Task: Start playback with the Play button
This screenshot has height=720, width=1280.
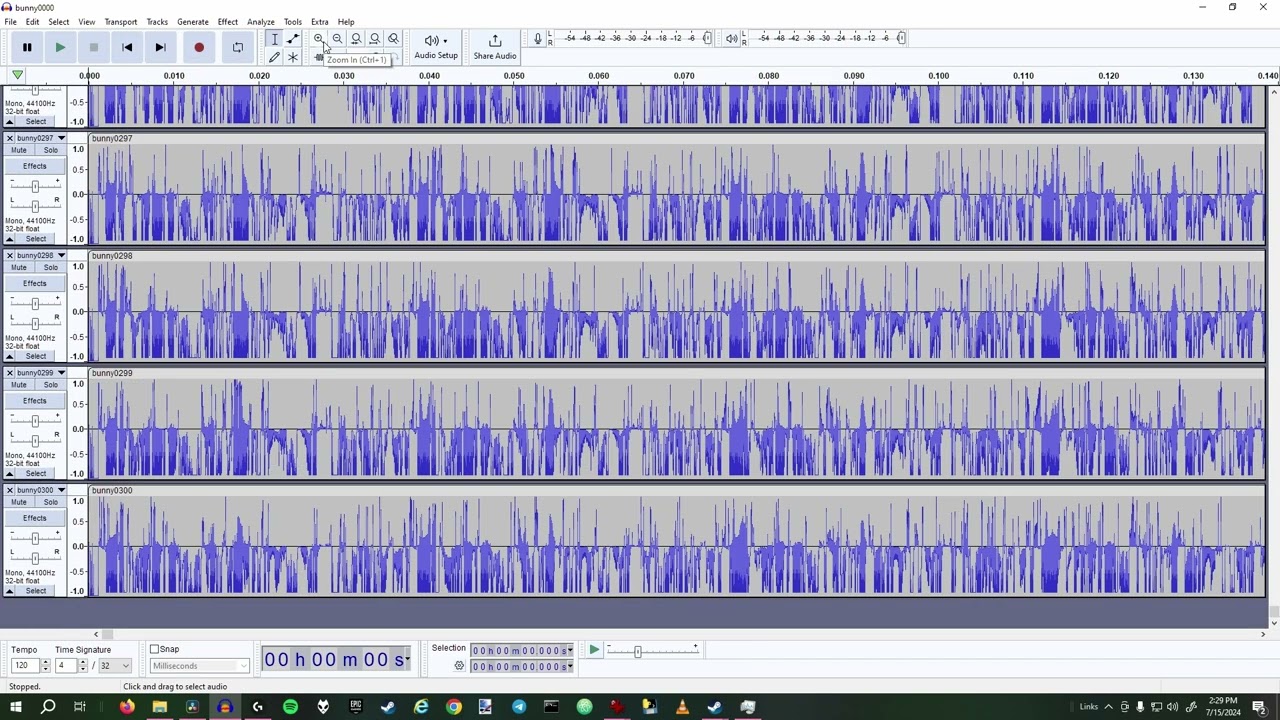Action: (60, 47)
